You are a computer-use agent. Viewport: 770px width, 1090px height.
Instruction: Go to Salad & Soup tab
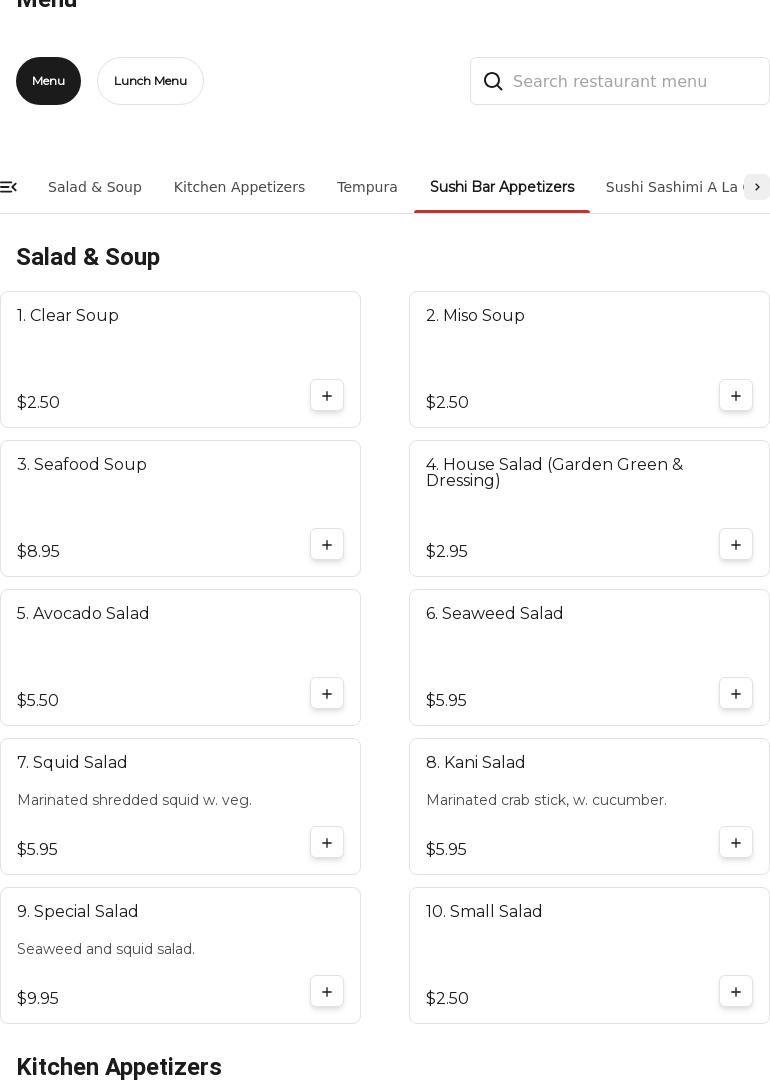tap(95, 187)
